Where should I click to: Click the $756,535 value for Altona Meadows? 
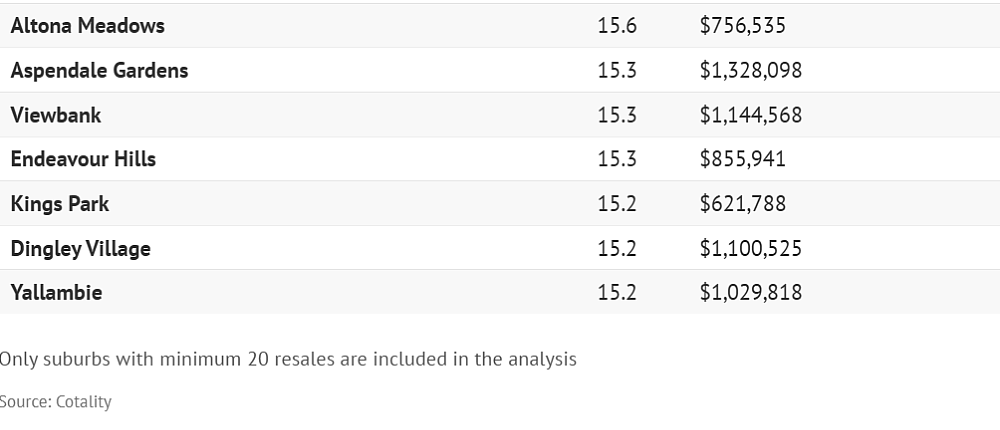click(x=742, y=26)
